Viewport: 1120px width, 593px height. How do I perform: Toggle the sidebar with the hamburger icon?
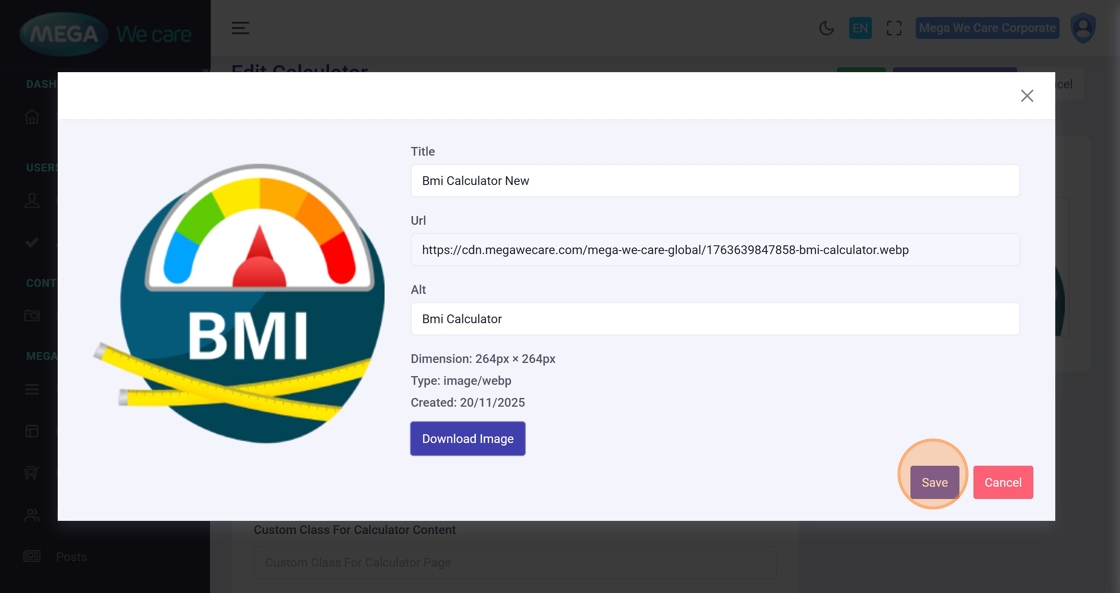[241, 28]
